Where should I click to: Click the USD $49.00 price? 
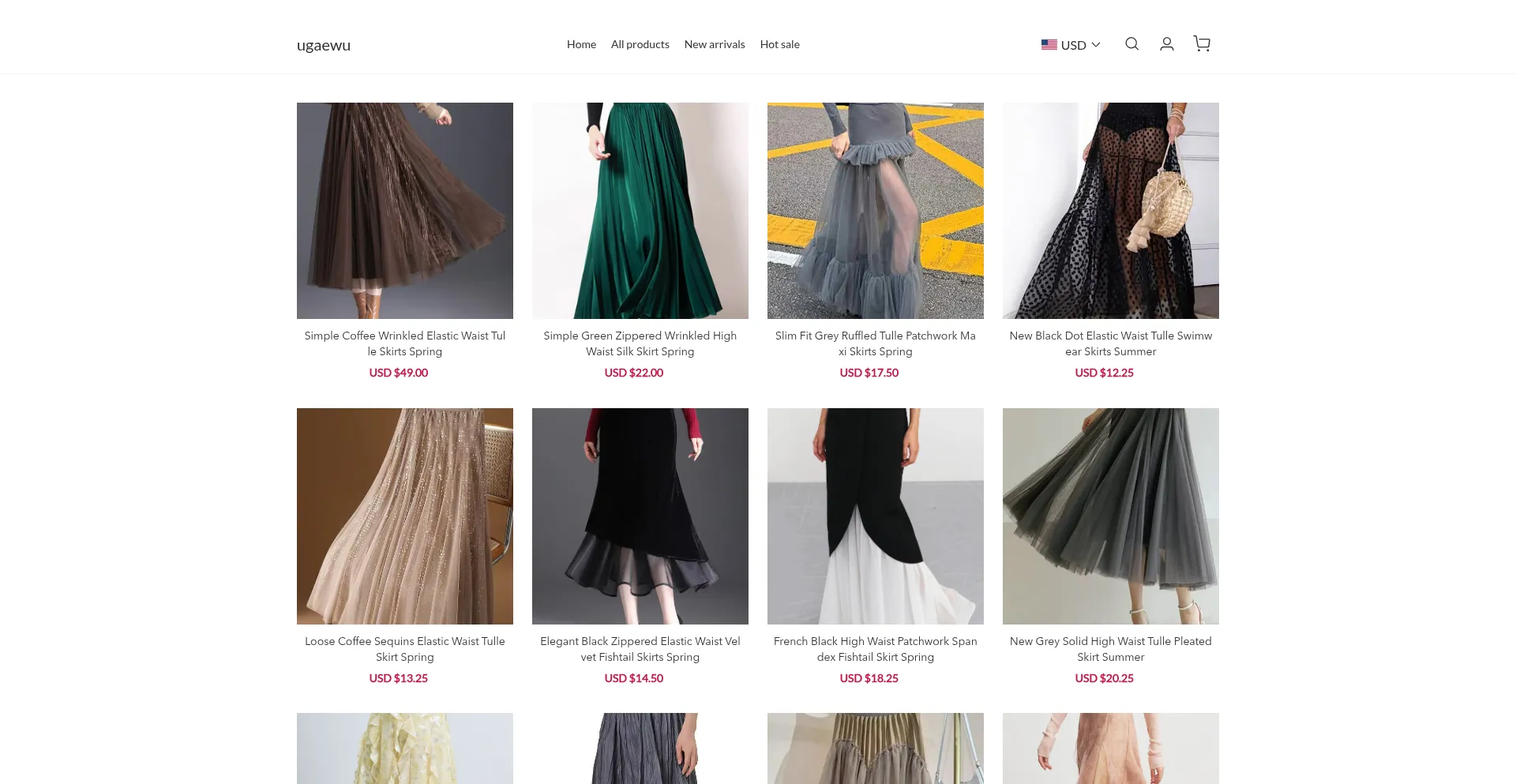point(399,373)
